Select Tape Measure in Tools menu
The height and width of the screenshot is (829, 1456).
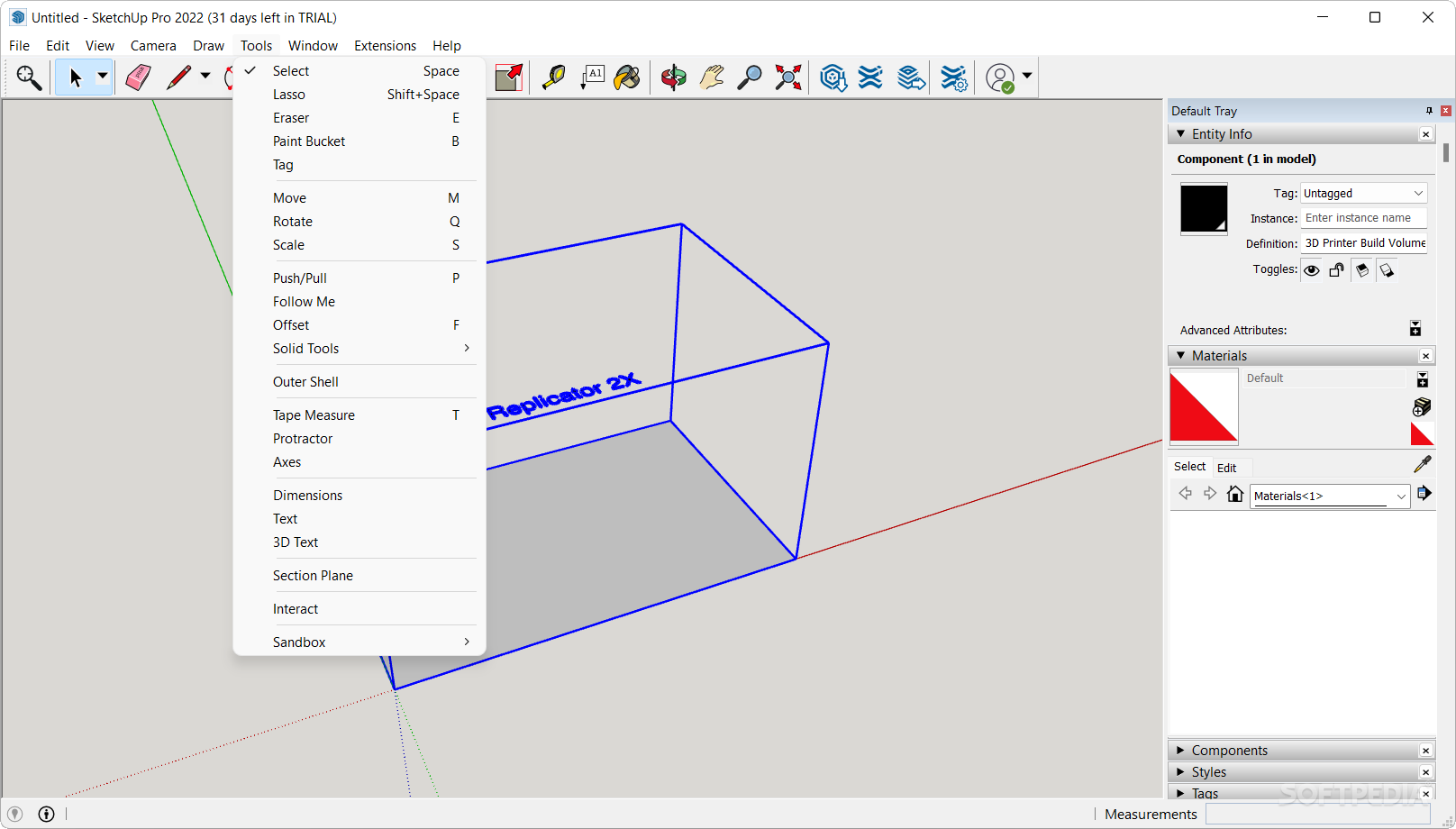[359, 415]
